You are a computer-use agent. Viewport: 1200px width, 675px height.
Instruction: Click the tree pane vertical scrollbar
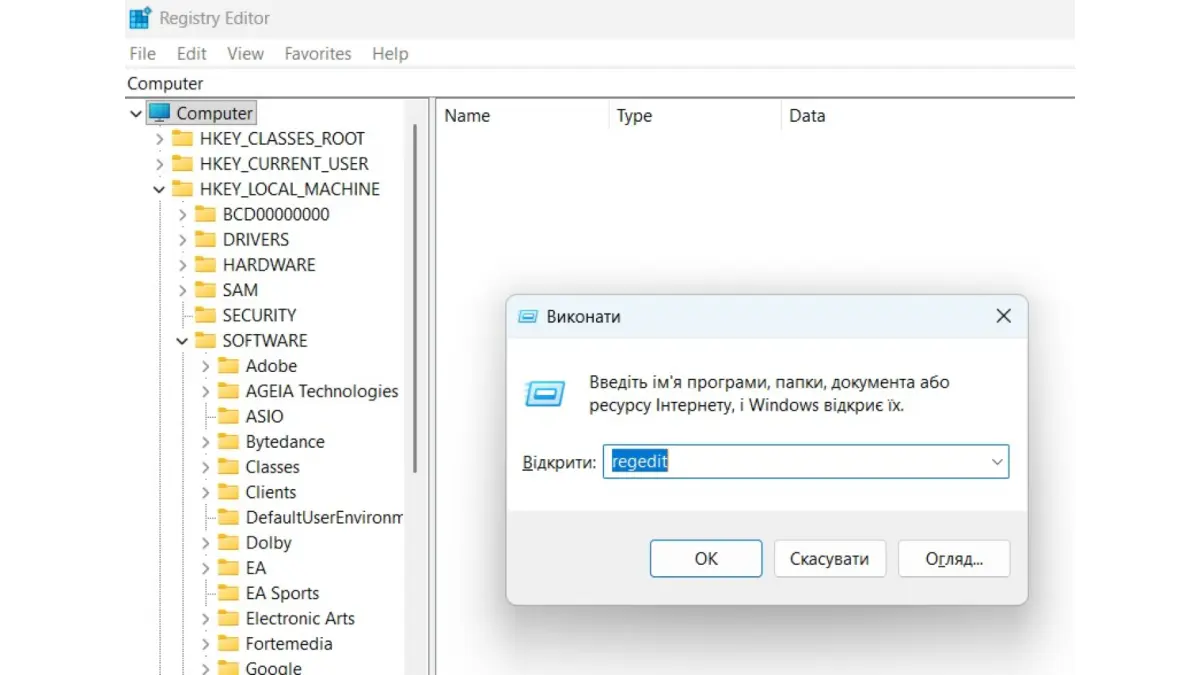tap(415, 300)
